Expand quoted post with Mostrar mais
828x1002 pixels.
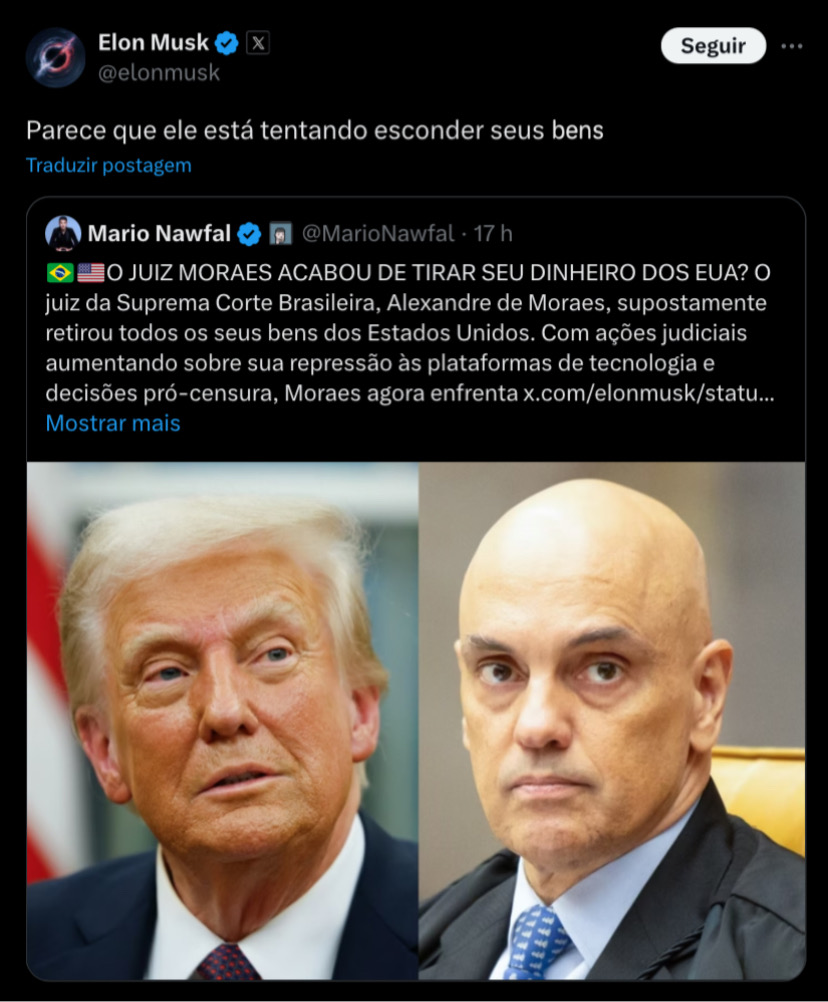(113, 423)
